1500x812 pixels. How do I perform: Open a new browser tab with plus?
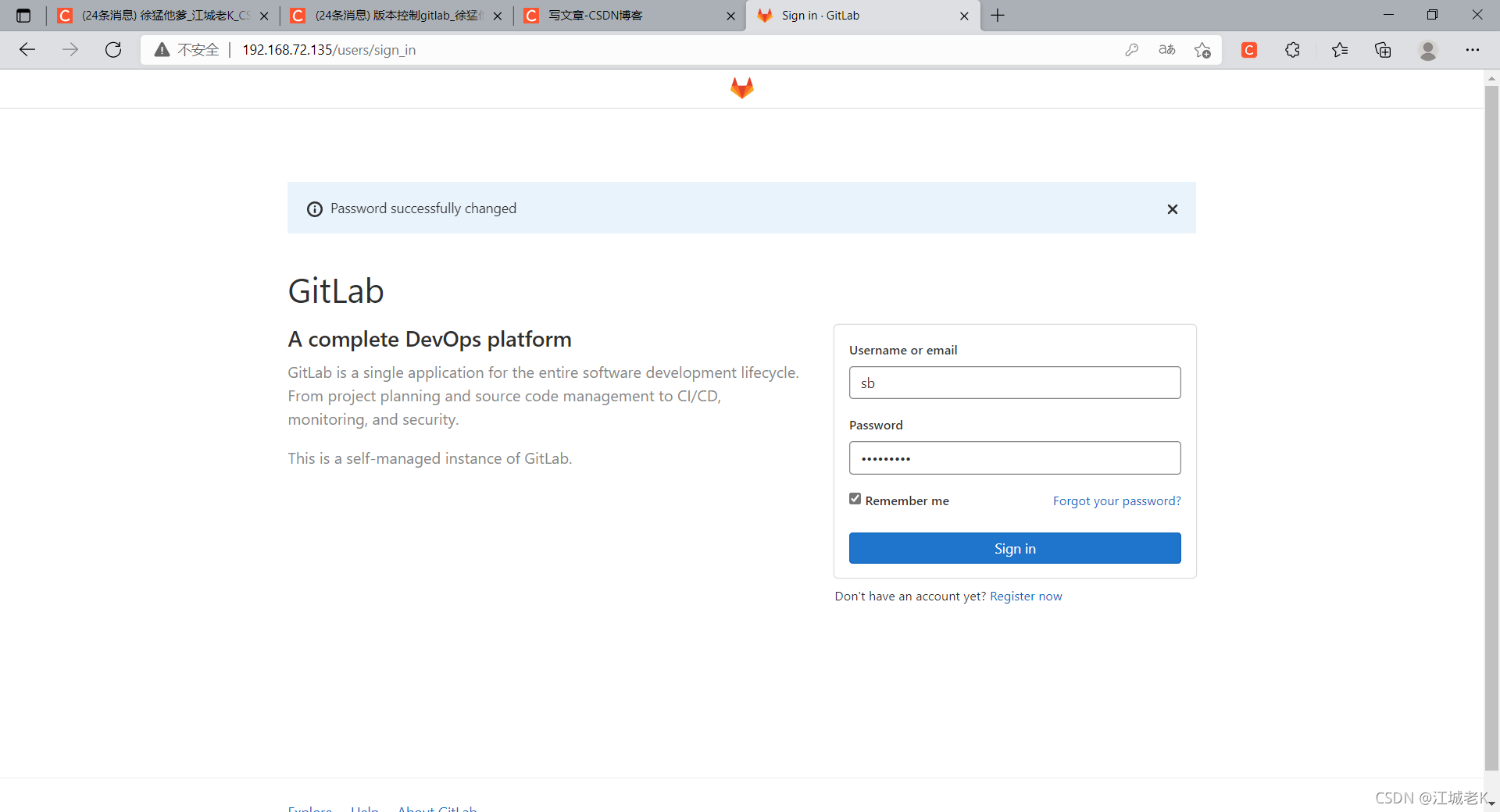tap(998, 16)
